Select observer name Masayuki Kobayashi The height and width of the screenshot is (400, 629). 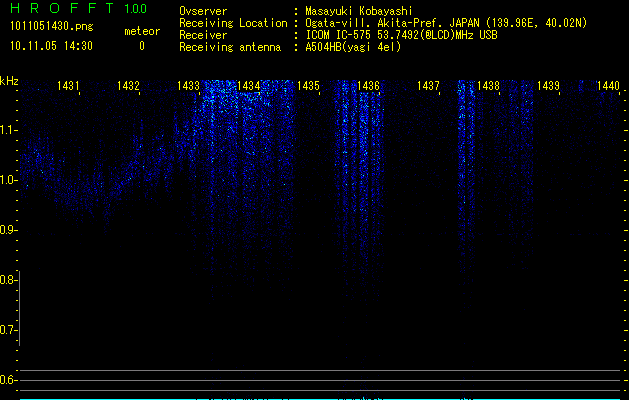tap(359, 12)
